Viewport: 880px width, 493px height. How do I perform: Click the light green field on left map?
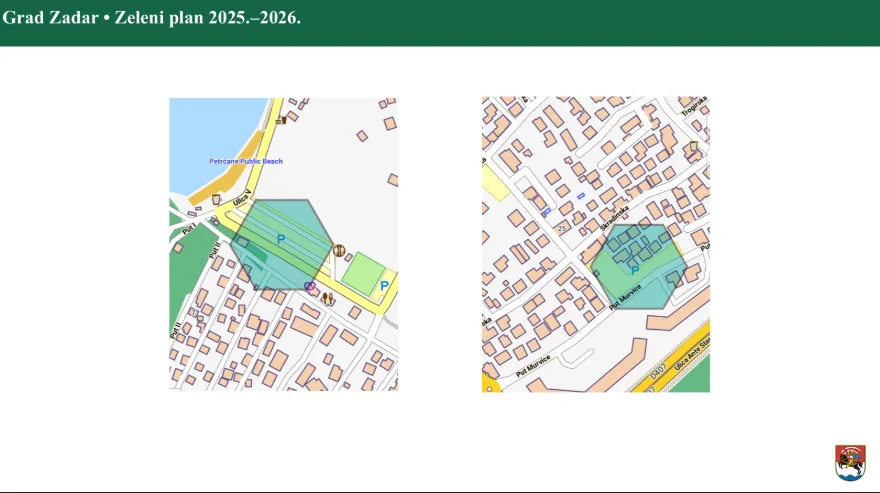pyautogui.click(x=362, y=273)
